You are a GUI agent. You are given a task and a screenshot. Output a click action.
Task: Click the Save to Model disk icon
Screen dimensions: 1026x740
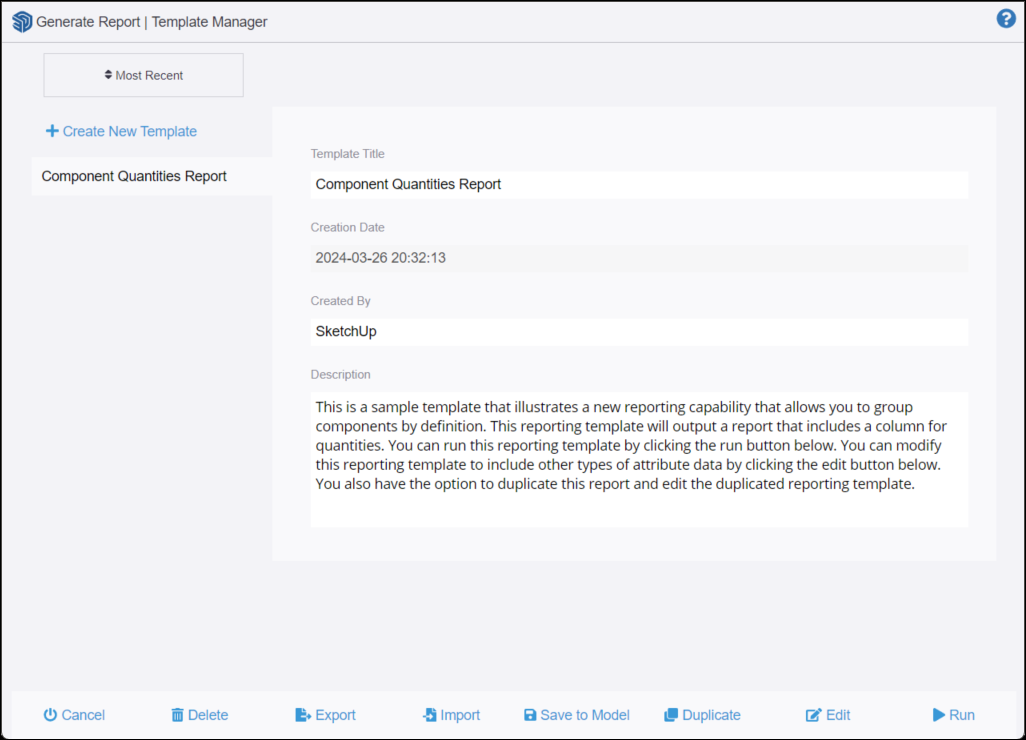click(x=528, y=715)
